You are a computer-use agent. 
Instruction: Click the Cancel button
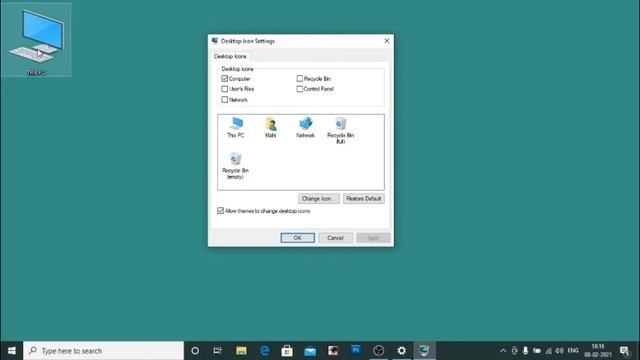tap(336, 238)
